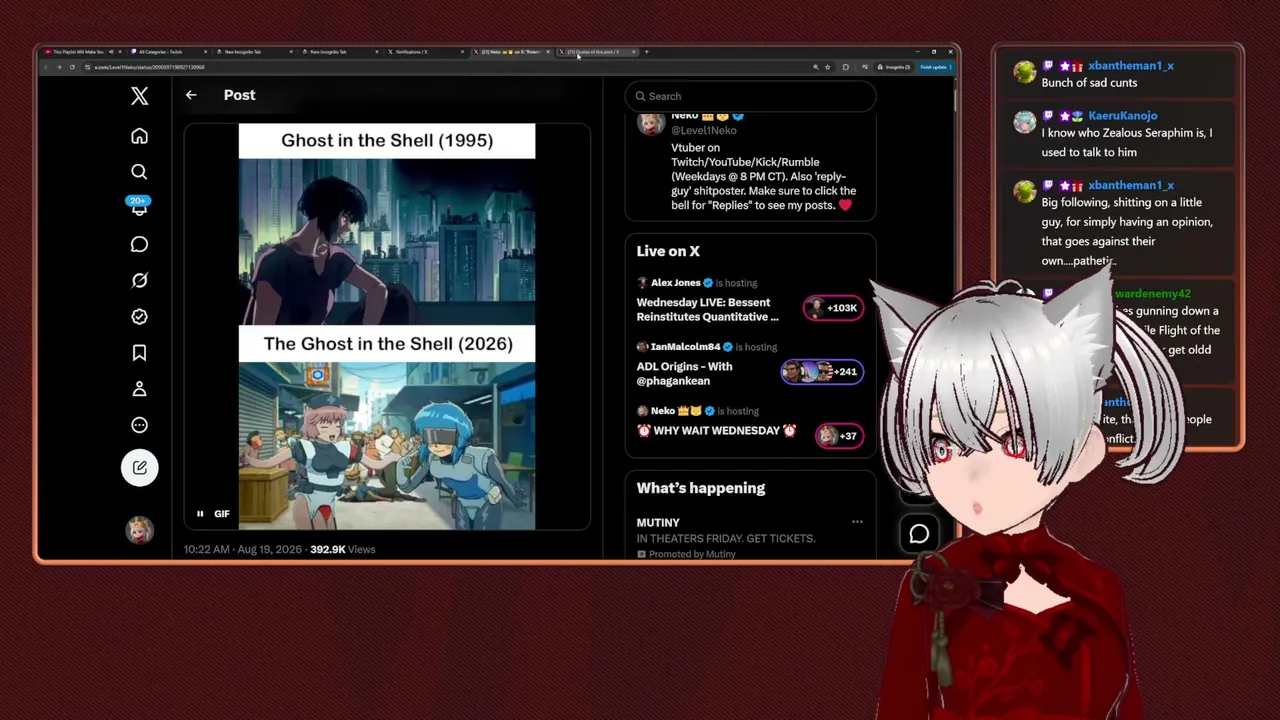Open the More options circle in sidebar
Viewport: 1280px width, 720px height.
pos(139,424)
